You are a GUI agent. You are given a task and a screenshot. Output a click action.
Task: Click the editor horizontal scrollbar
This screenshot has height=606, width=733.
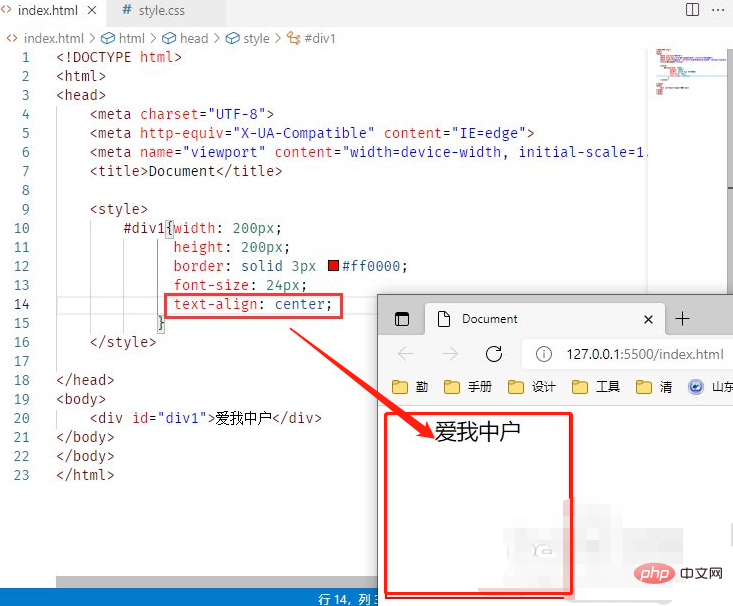click(x=216, y=582)
